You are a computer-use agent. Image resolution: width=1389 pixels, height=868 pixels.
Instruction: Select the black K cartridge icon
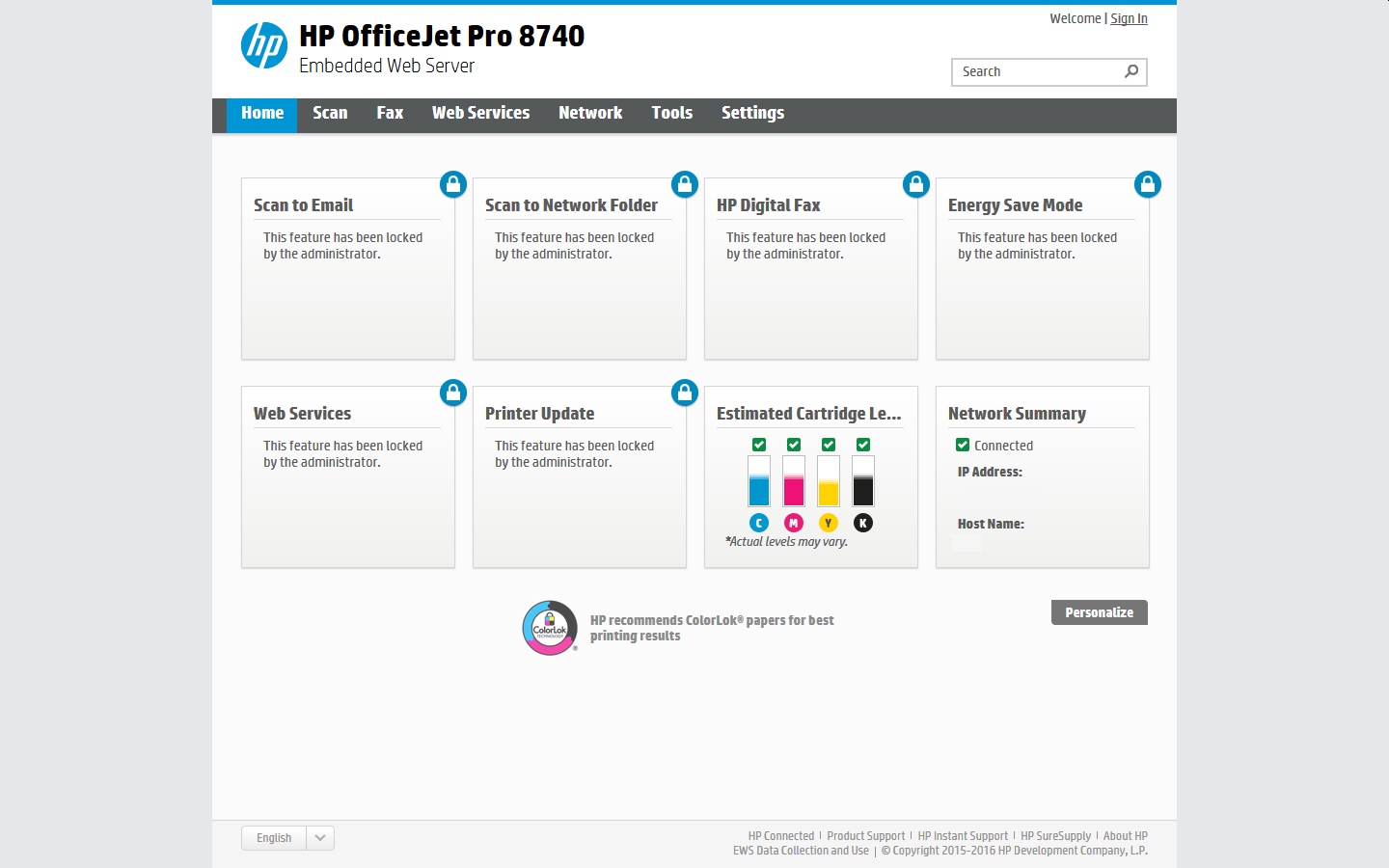click(863, 522)
